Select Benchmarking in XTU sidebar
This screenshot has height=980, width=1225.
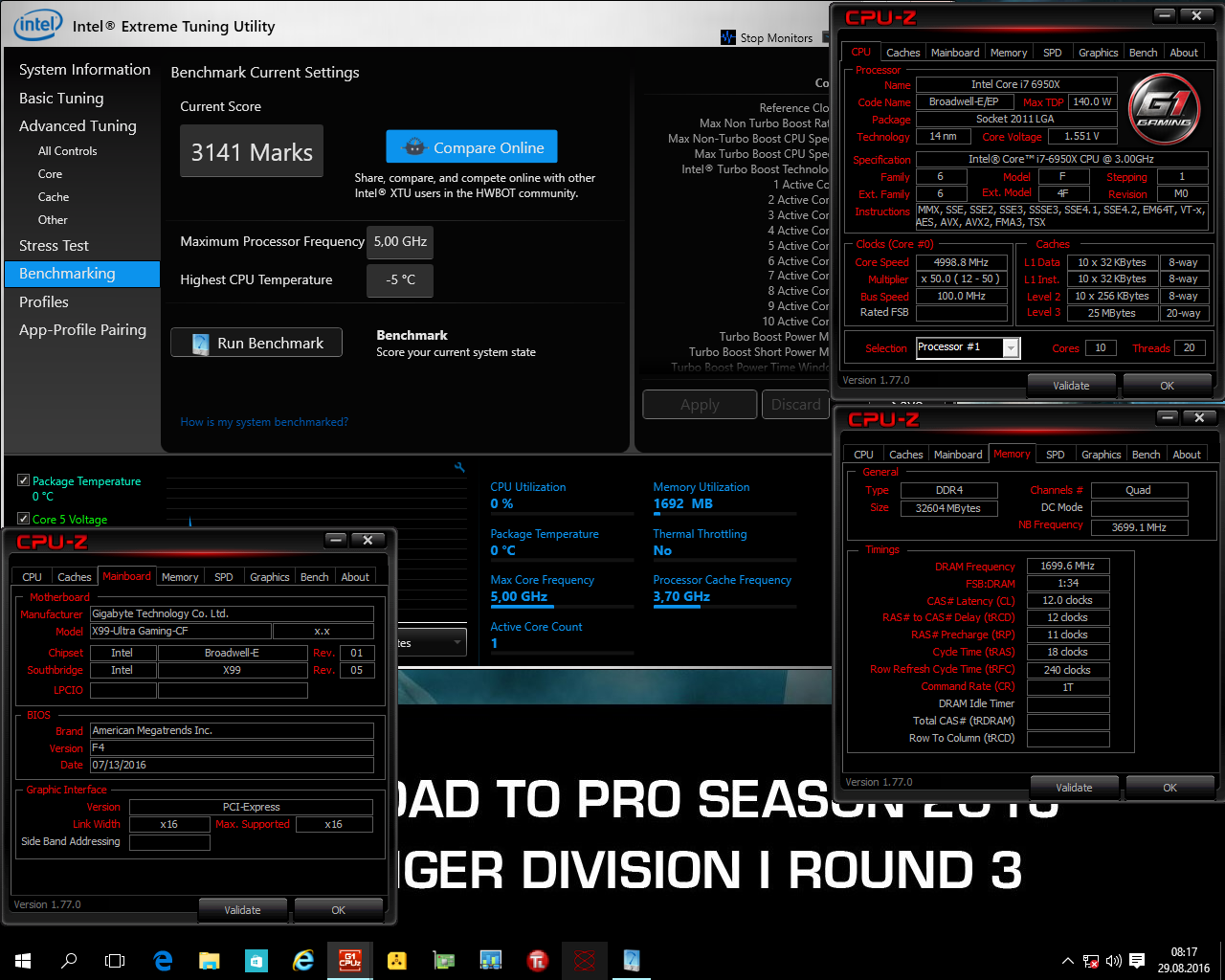point(81,274)
